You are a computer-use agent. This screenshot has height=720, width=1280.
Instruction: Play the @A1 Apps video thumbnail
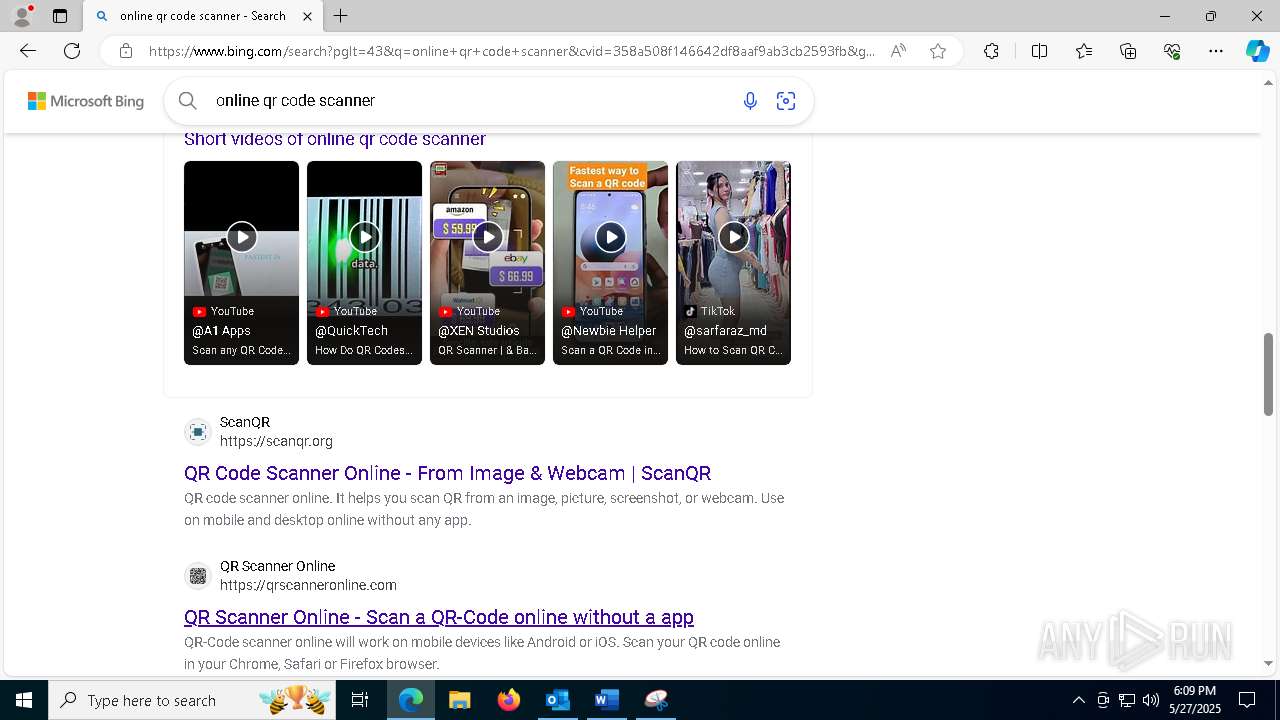[x=241, y=262]
